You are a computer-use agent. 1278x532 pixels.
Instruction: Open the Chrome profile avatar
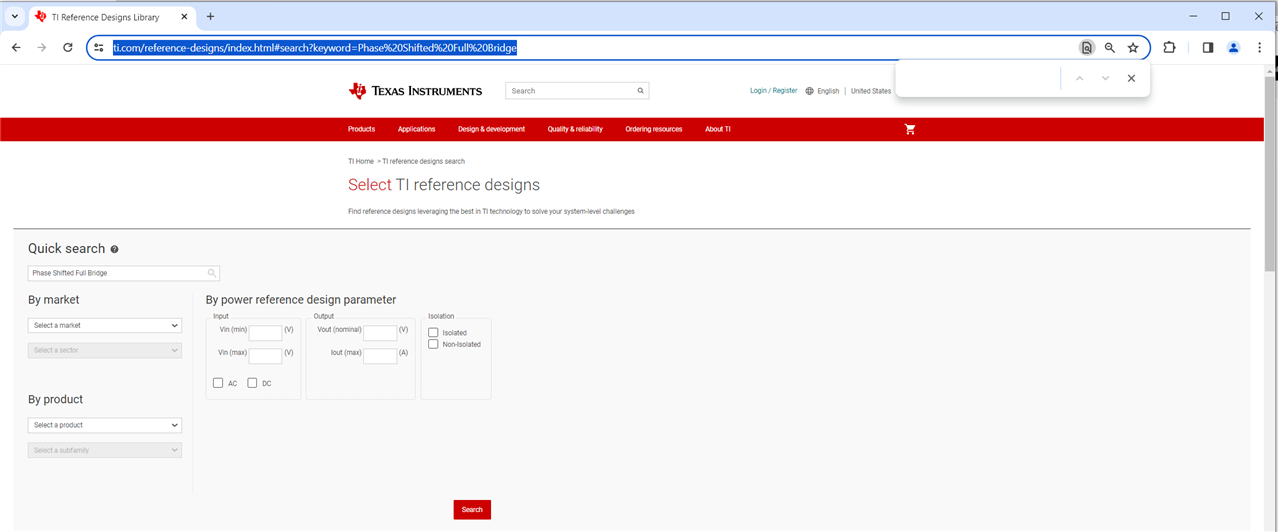1233,47
